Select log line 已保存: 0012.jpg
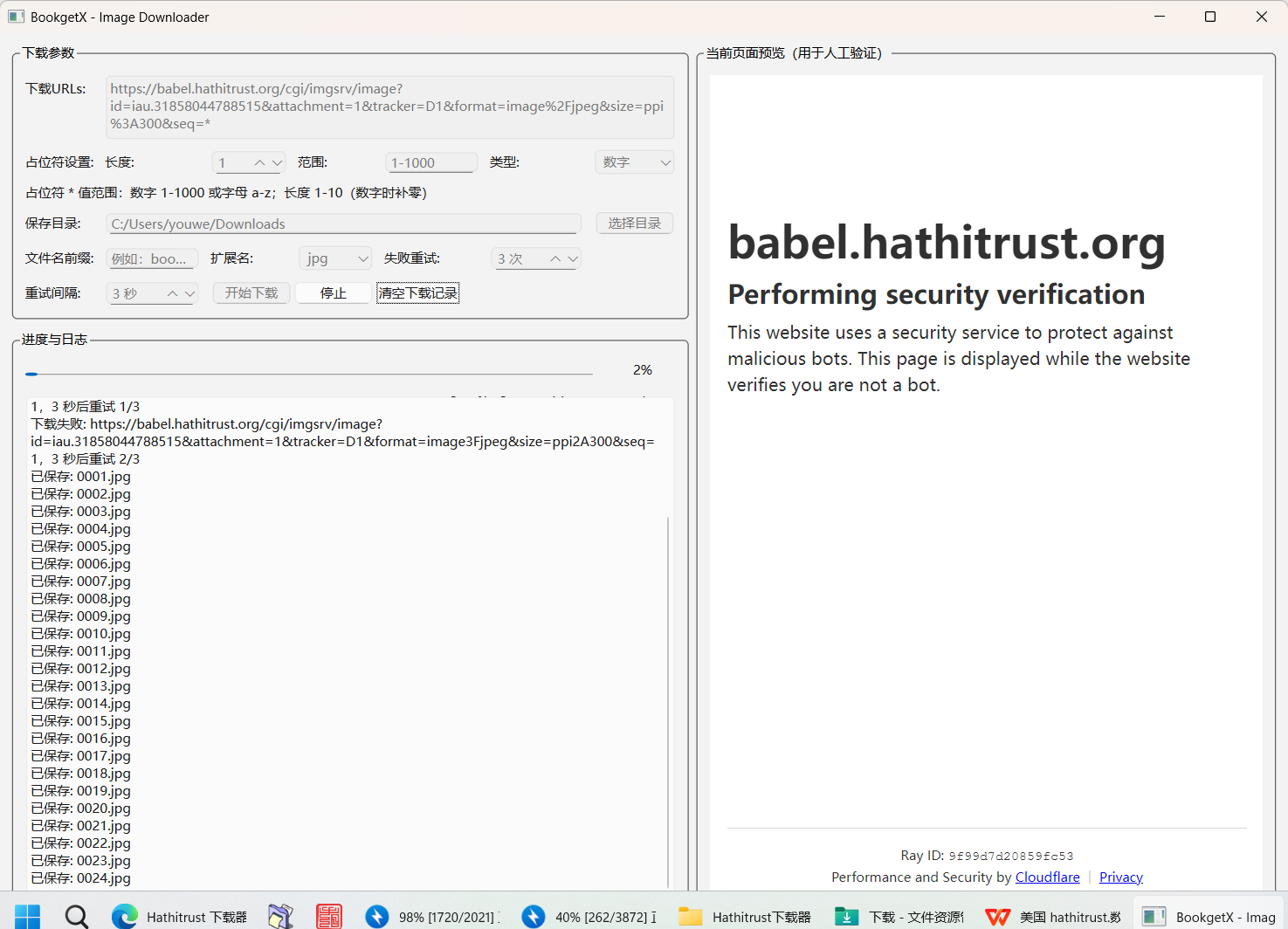This screenshot has width=1288, height=929. [81, 669]
